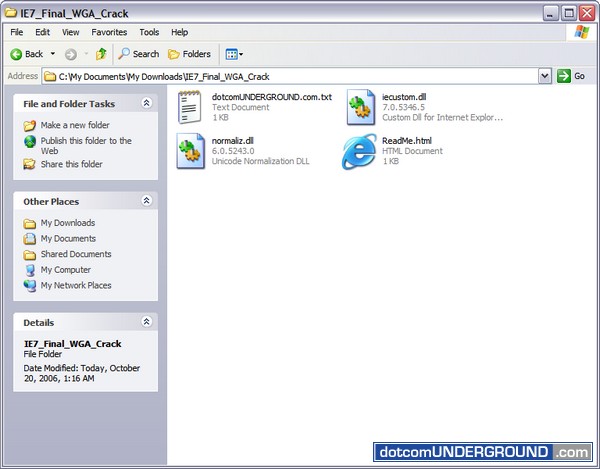Go up one folder level icon

(101, 54)
